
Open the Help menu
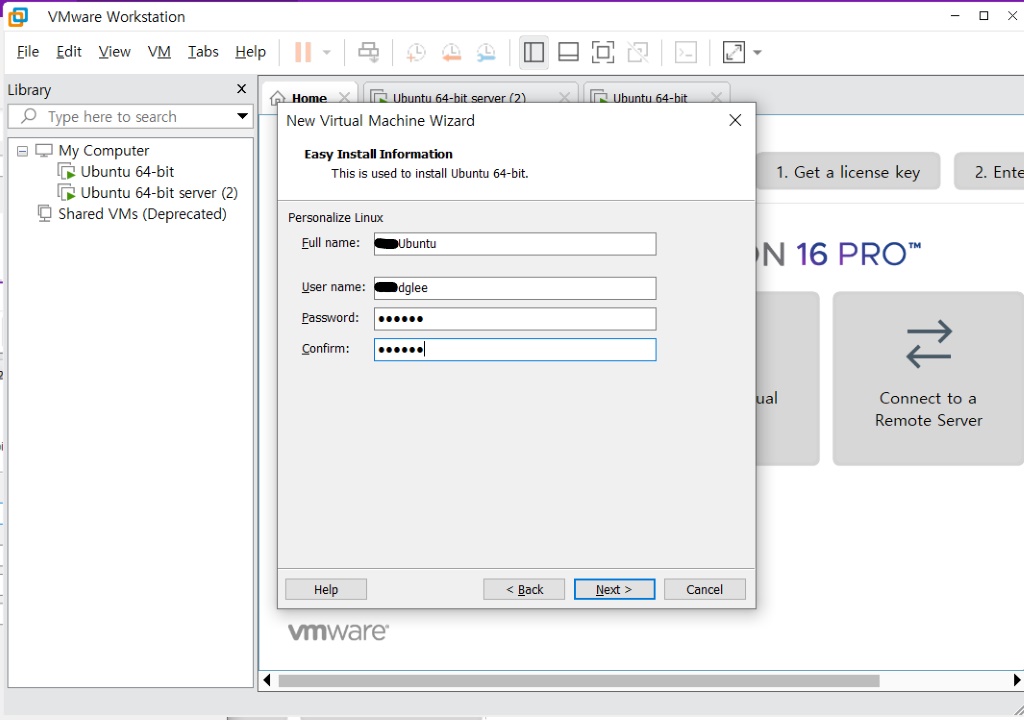250,52
